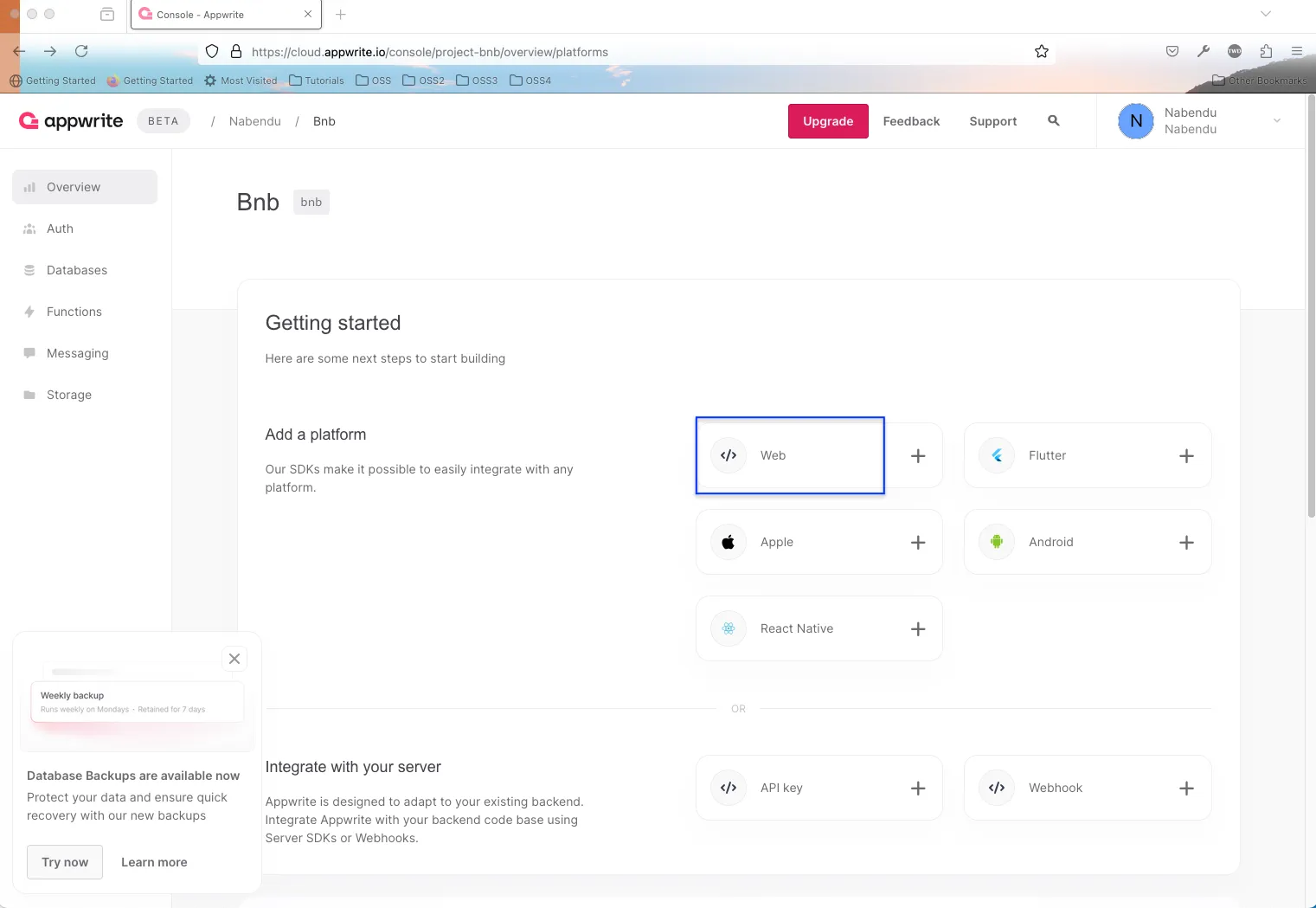Add Web platform with plus icon
This screenshot has height=908, width=1316.
[x=918, y=456]
